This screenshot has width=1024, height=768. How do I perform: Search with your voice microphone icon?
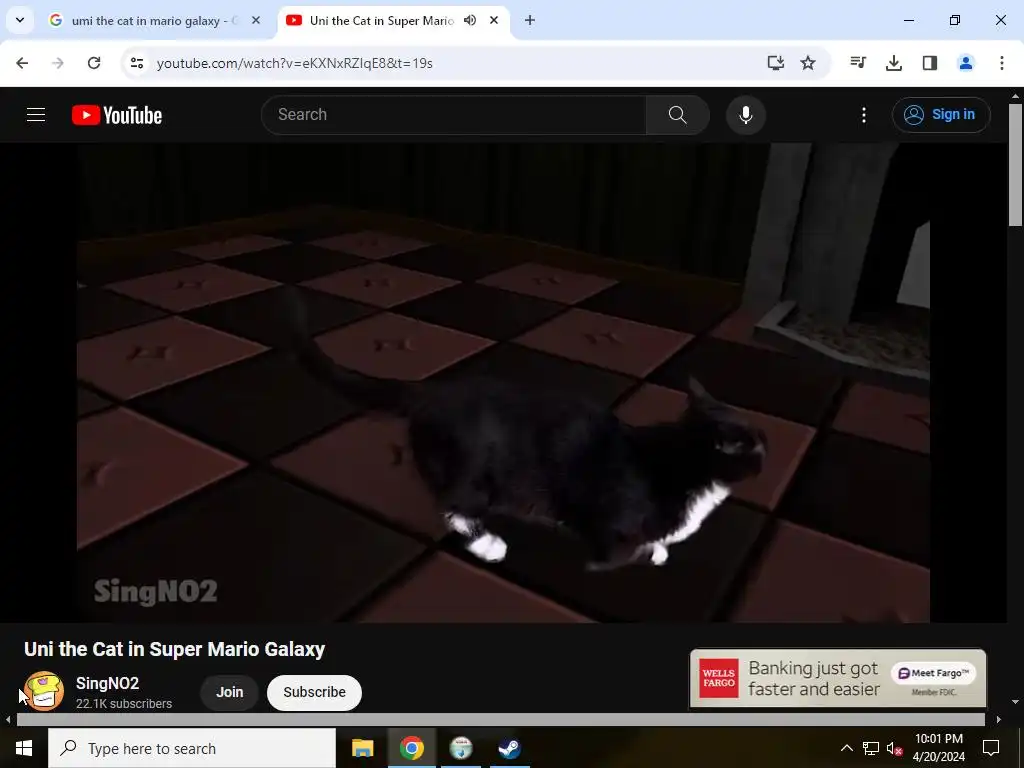[x=746, y=115]
